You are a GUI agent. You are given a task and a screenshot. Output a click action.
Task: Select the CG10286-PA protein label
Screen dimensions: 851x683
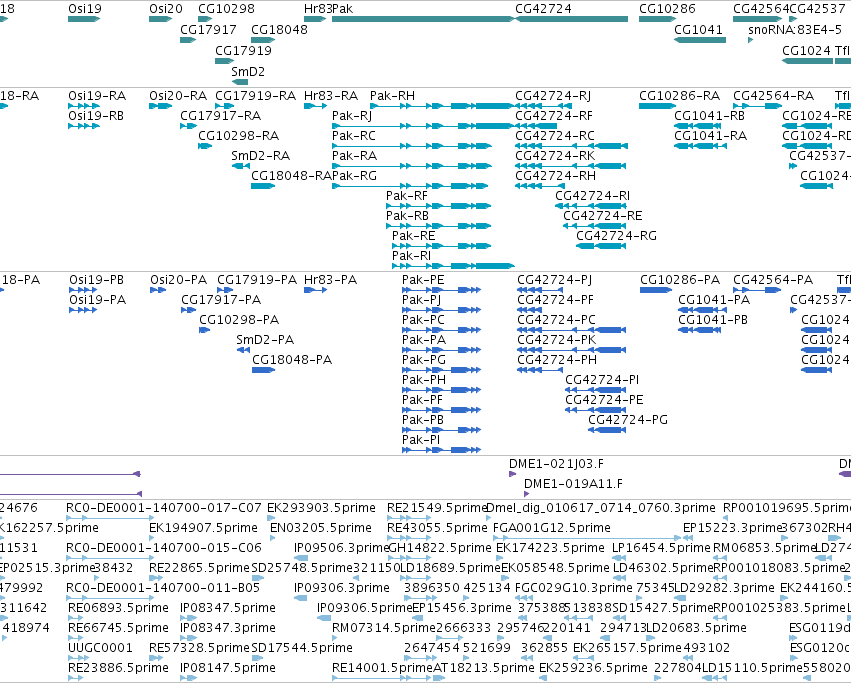pos(680,280)
